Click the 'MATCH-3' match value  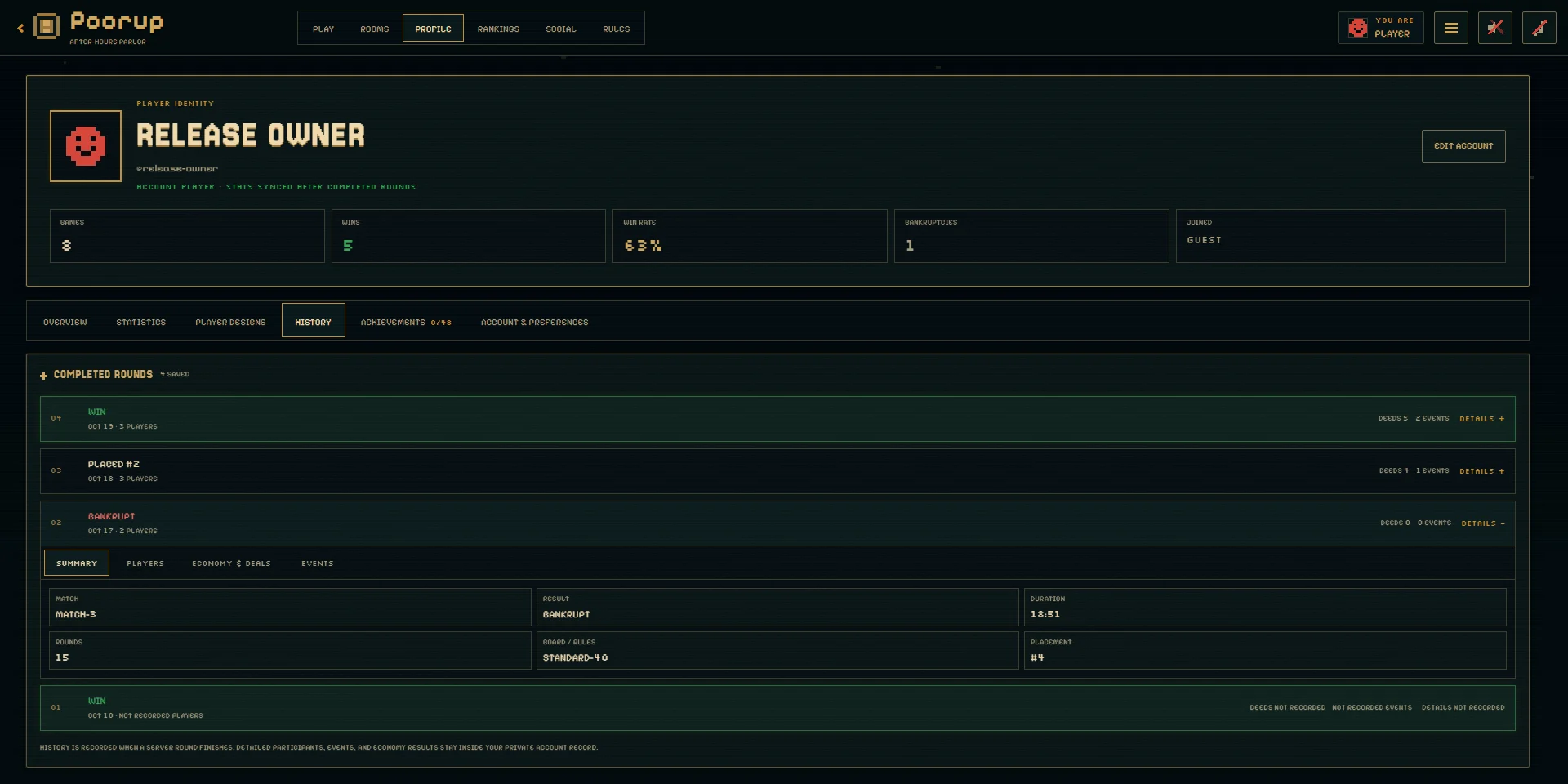click(x=76, y=614)
